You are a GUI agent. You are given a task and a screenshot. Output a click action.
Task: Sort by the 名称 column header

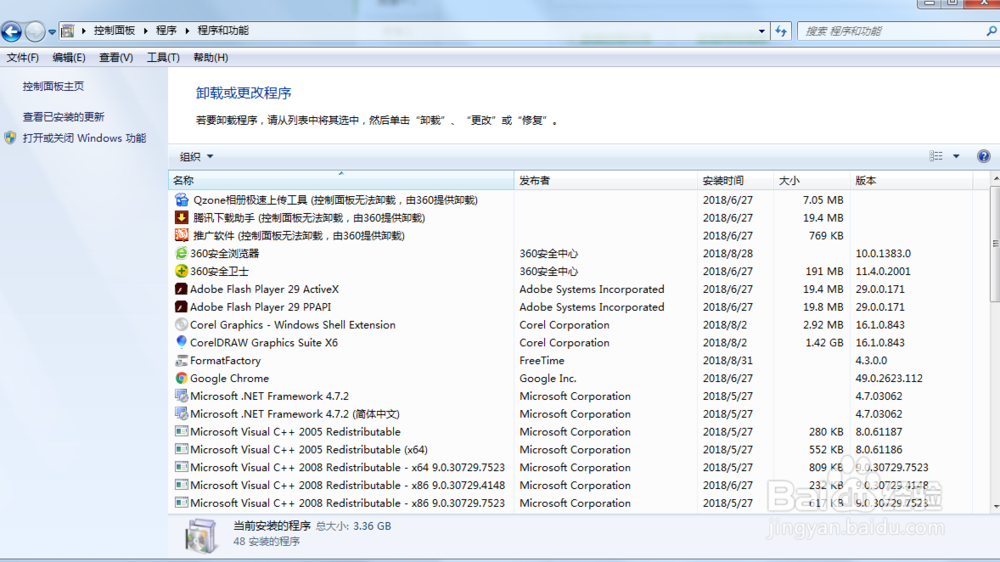(341, 181)
